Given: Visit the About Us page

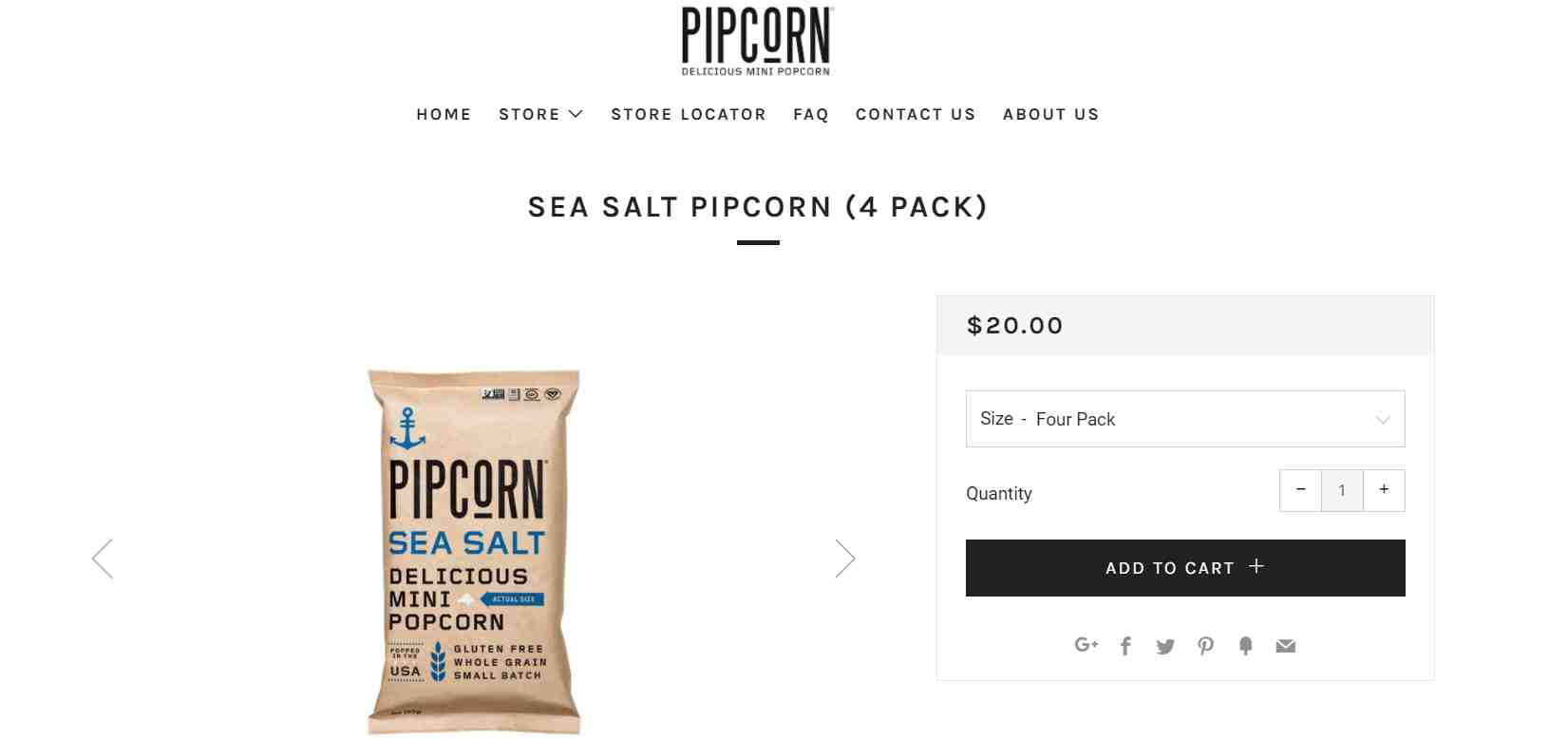Looking at the screenshot, I should pyautogui.click(x=1051, y=114).
